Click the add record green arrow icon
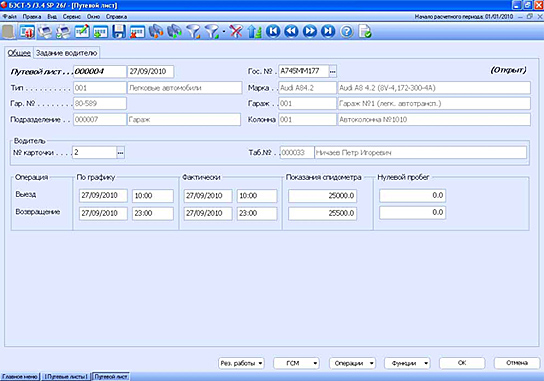Image resolution: width=544 pixels, height=381 pixels. click(x=100, y=32)
